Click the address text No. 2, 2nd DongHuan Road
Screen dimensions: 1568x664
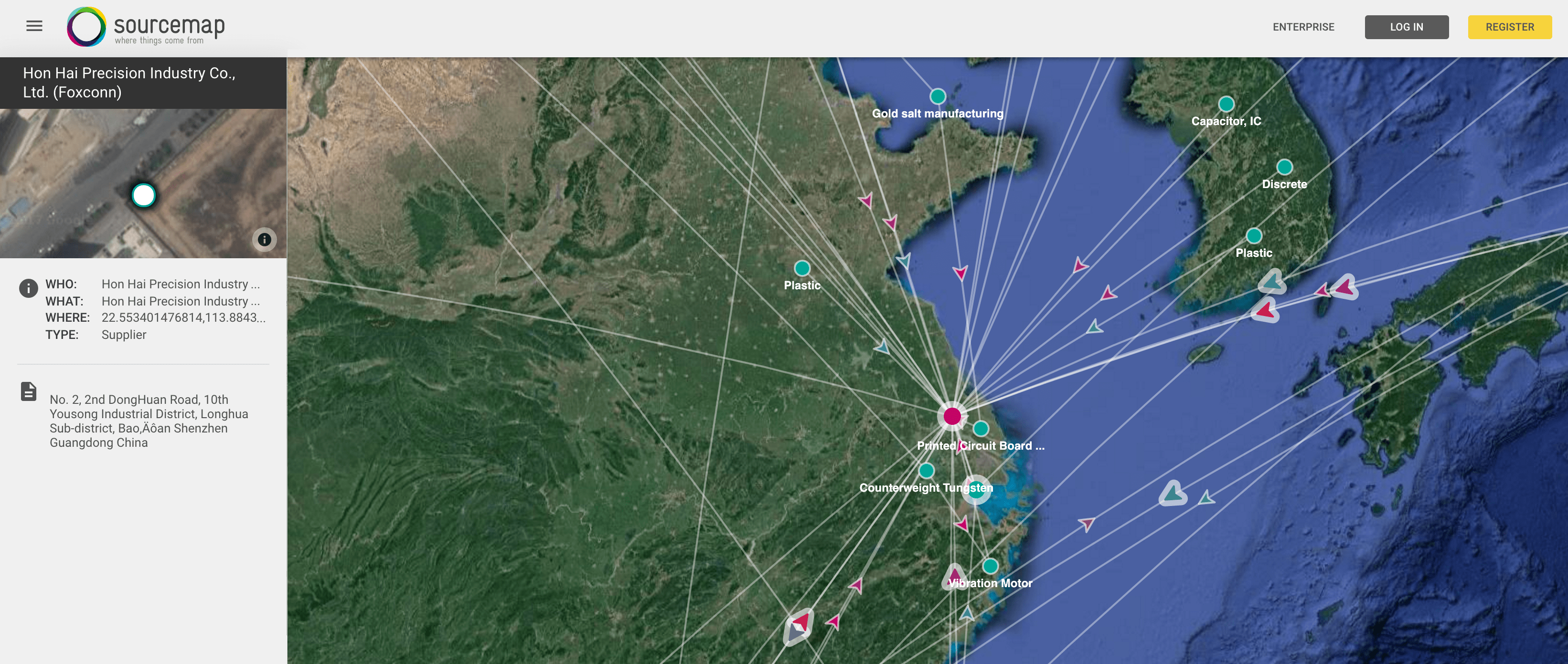[x=149, y=421]
